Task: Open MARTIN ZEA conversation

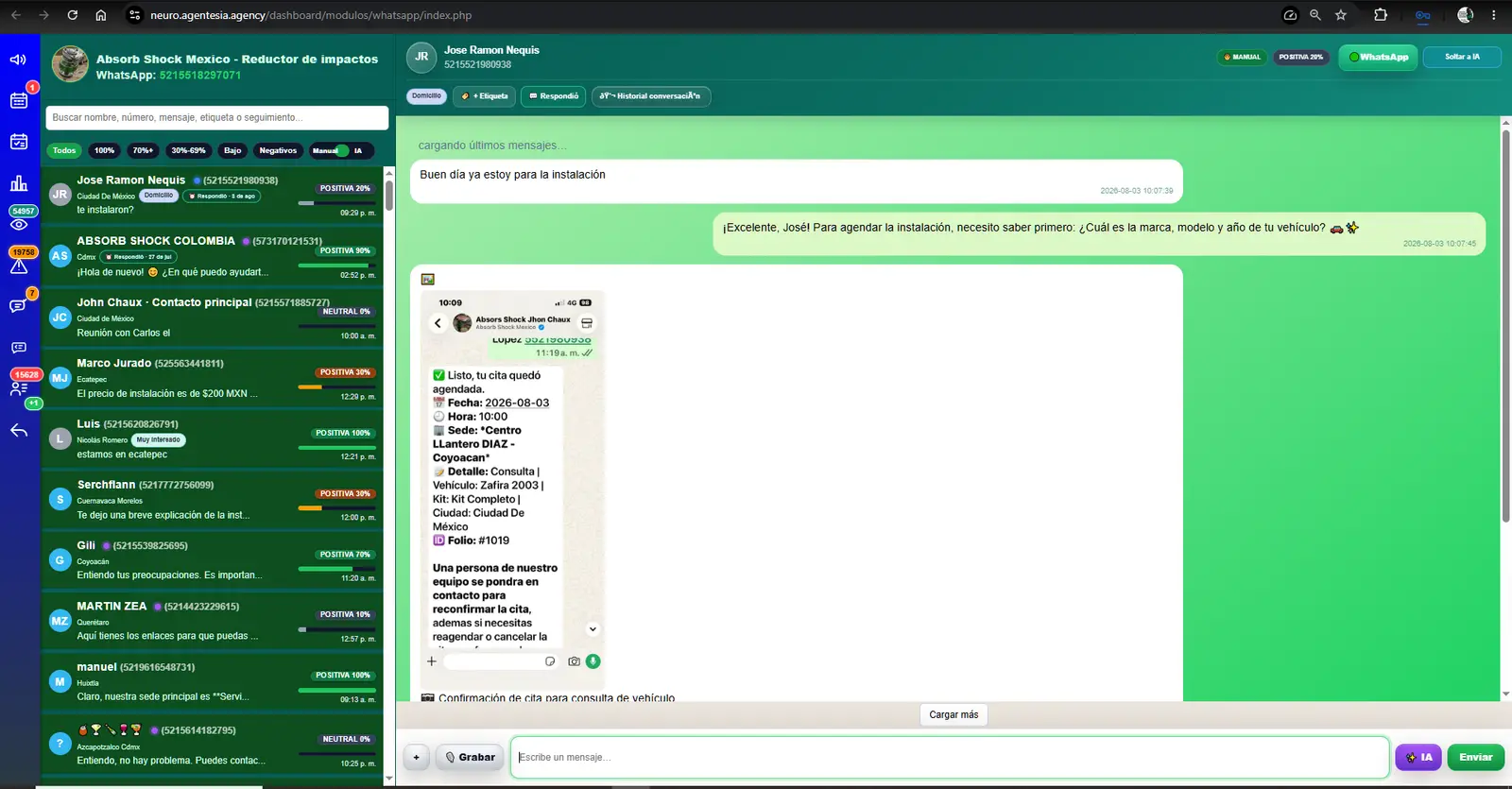Action: pyautogui.click(x=213, y=621)
